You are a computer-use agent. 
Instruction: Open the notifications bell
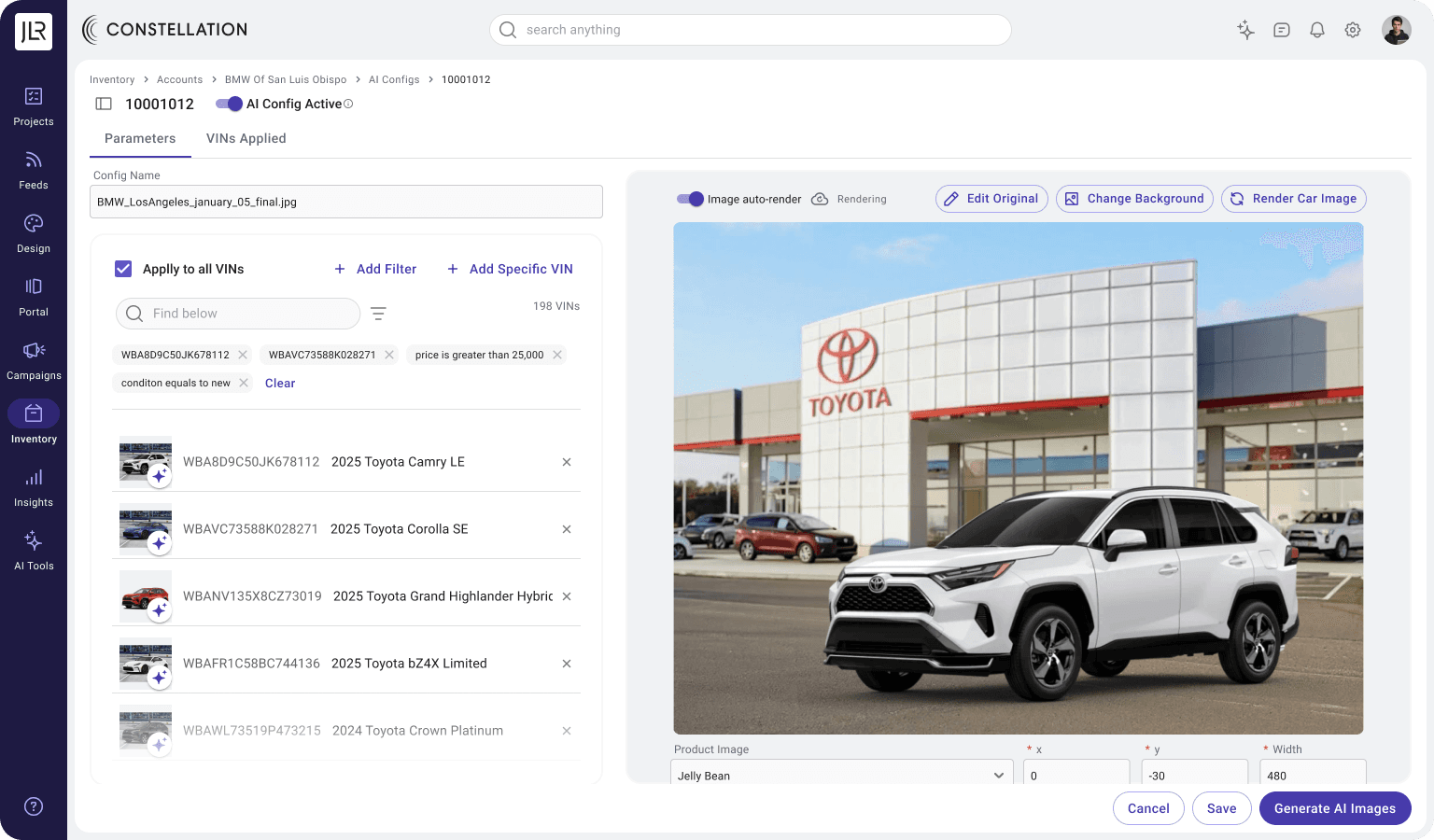1317,30
